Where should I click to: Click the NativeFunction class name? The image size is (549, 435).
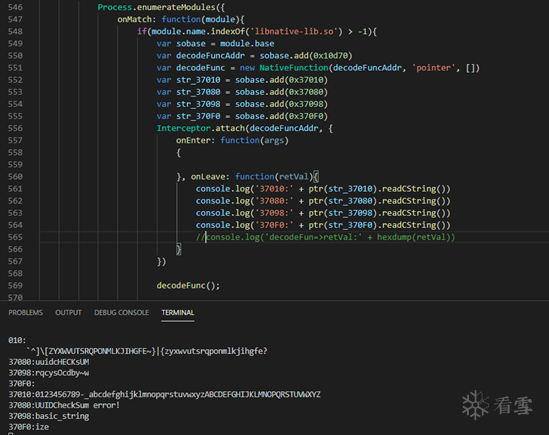tap(293, 68)
